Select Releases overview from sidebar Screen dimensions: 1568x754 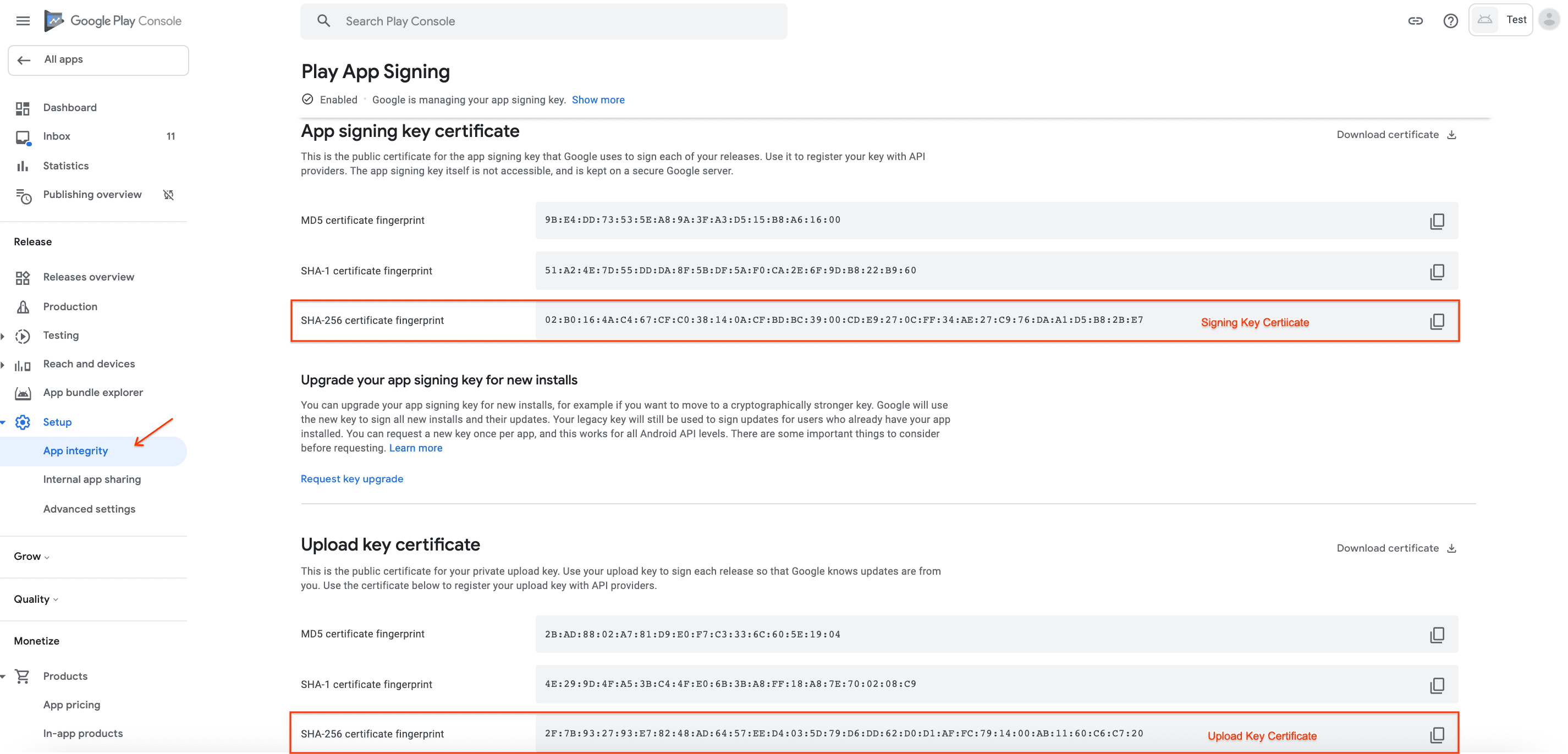[x=89, y=277]
